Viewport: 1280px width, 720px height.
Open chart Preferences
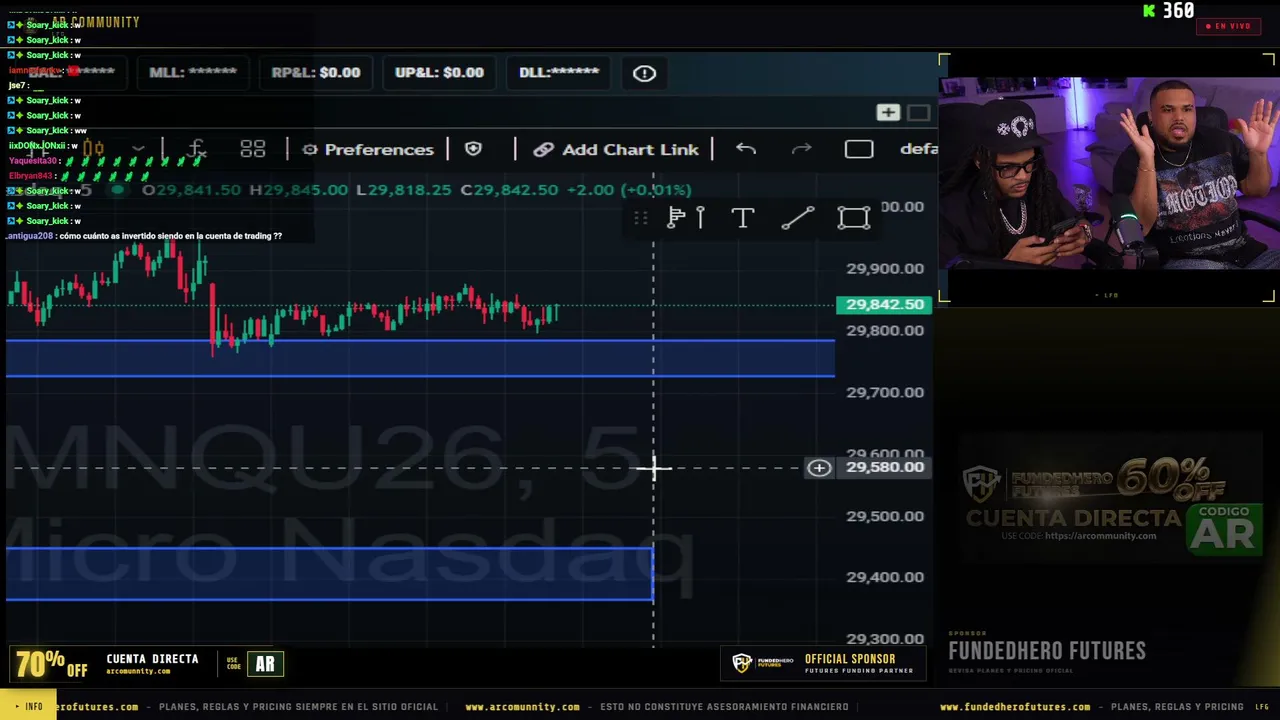coord(368,150)
